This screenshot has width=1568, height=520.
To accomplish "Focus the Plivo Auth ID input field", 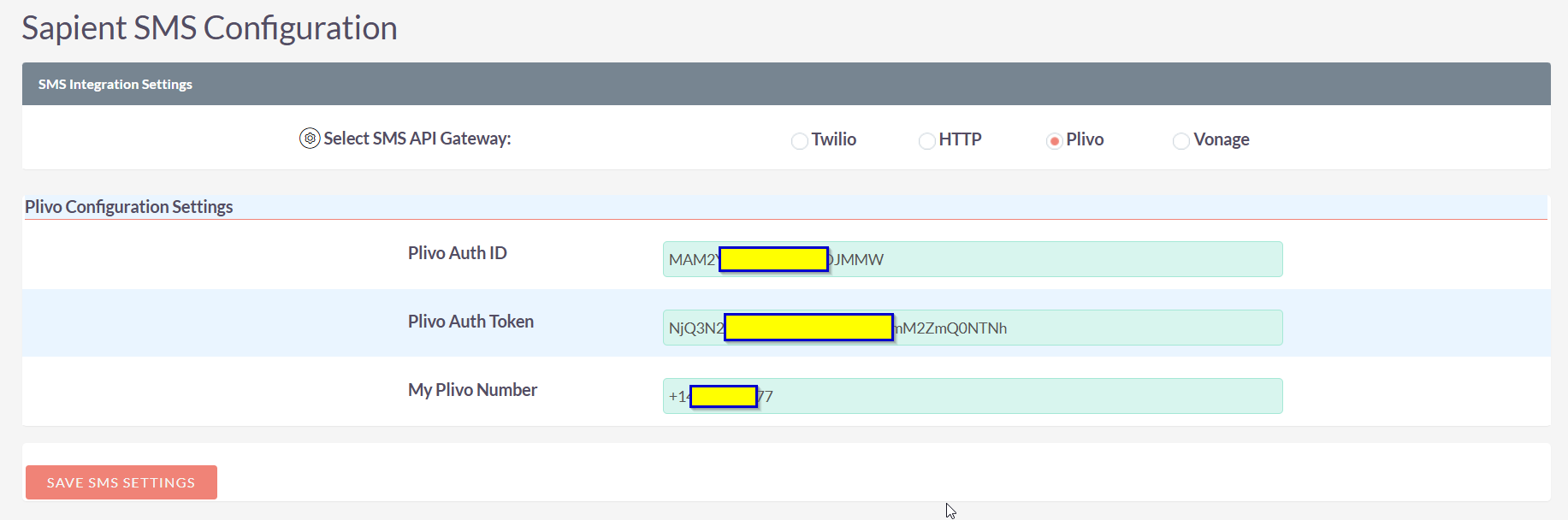I will coord(973,259).
